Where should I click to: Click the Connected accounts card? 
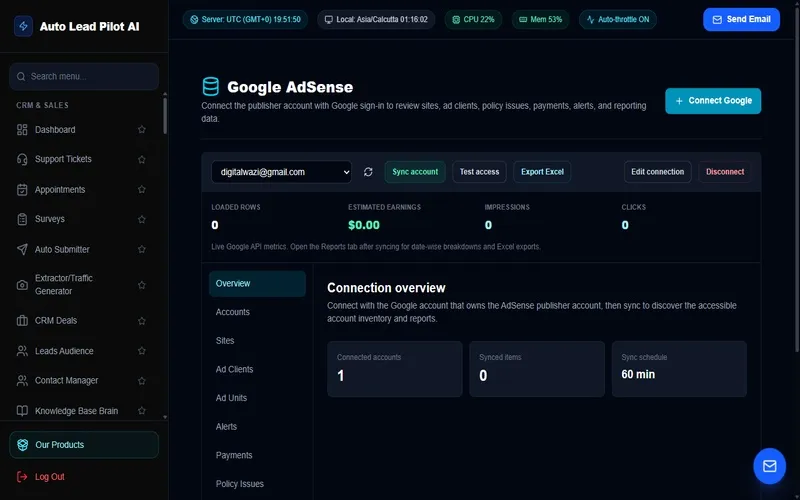[394, 369]
